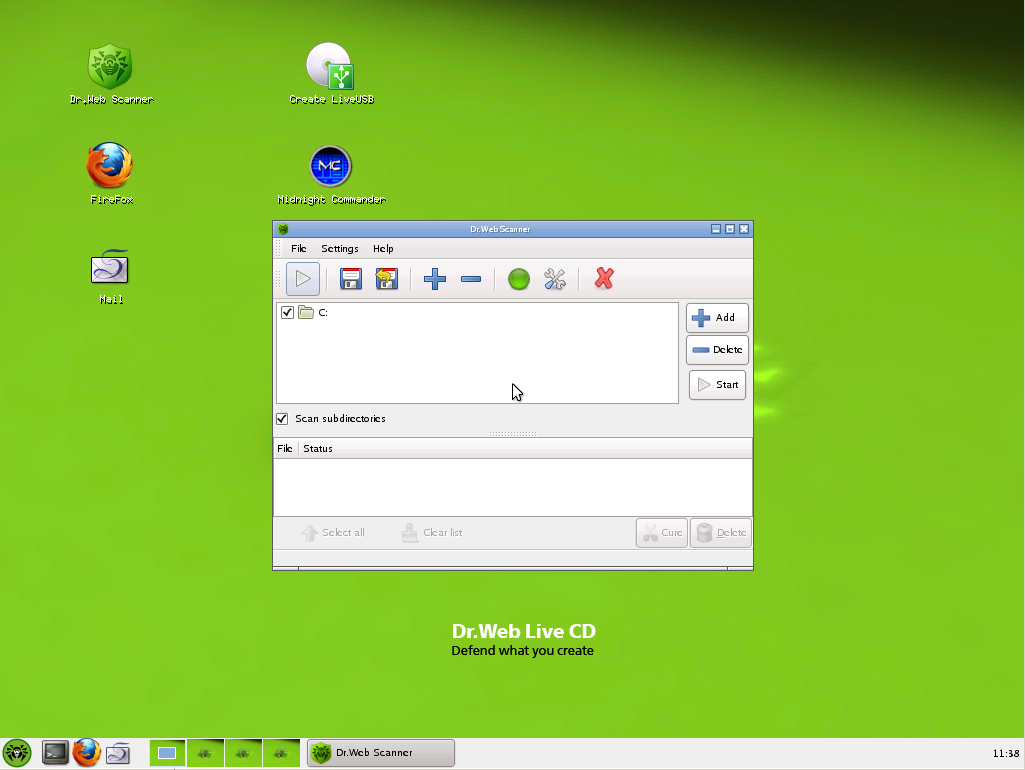Click the red X toolbar icon
Image resolution: width=1025 pixels, height=770 pixels.
tap(603, 279)
